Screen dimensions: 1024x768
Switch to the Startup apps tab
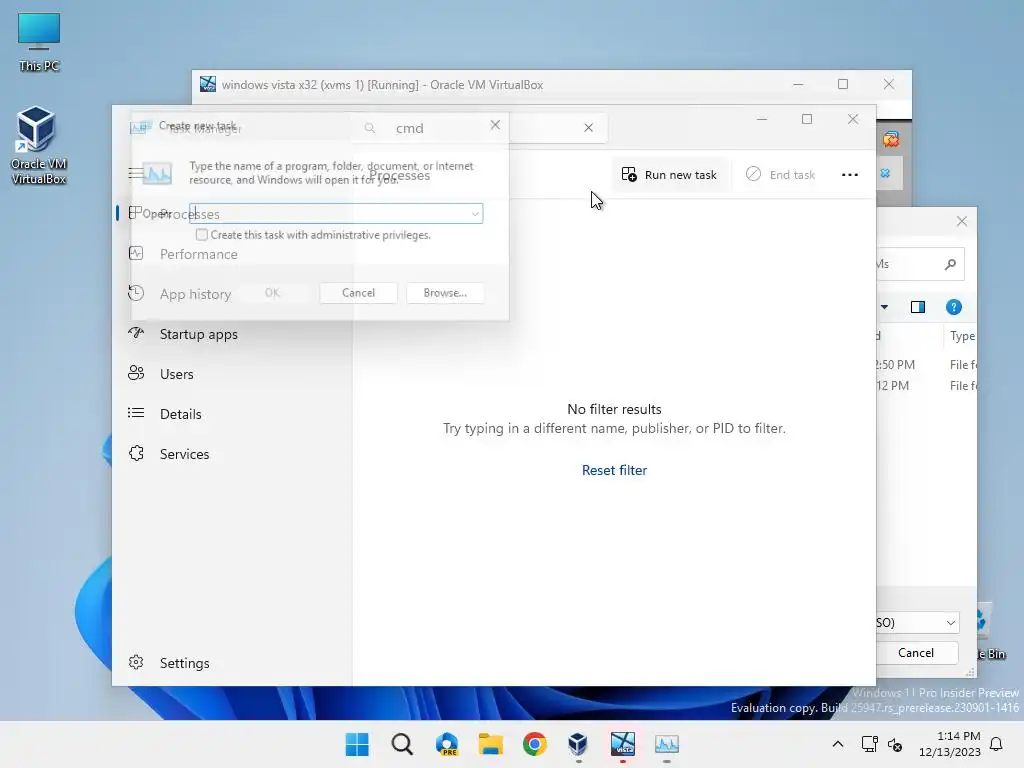(199, 334)
